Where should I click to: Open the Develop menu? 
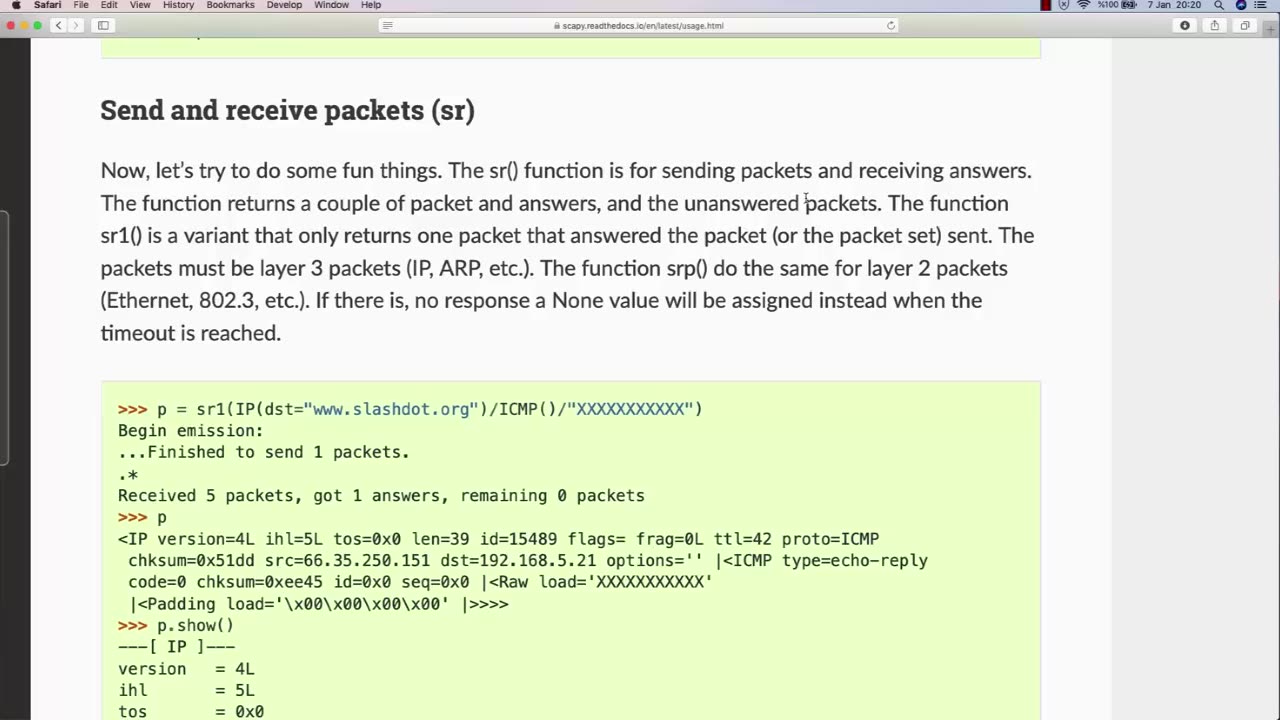click(x=284, y=5)
